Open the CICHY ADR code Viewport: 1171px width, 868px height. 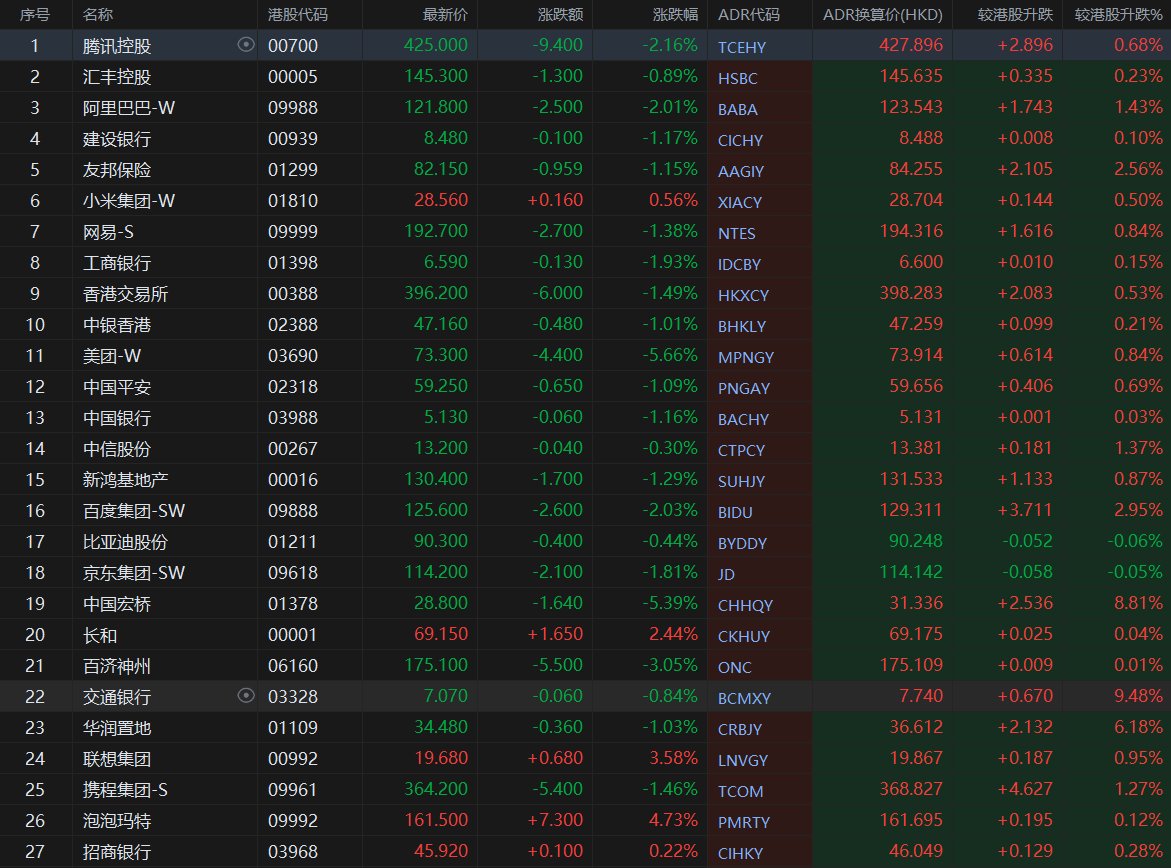(740, 140)
